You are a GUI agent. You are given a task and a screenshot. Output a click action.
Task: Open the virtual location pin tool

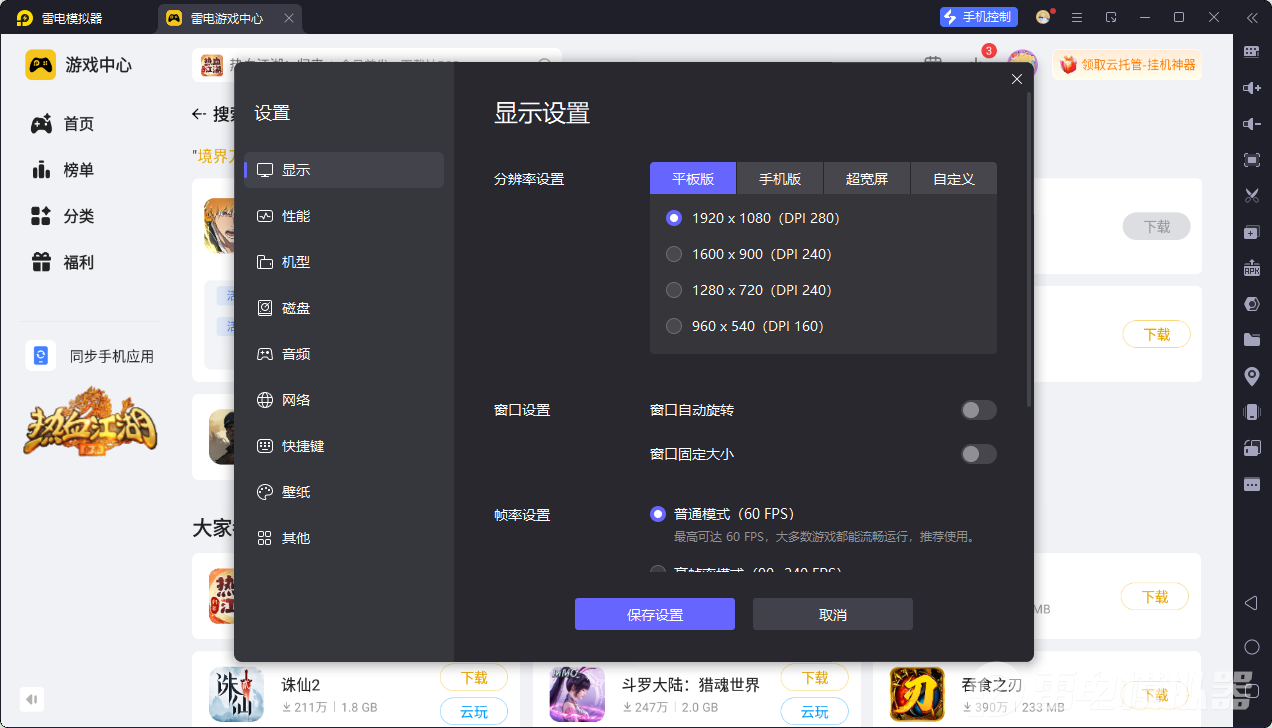click(x=1252, y=376)
